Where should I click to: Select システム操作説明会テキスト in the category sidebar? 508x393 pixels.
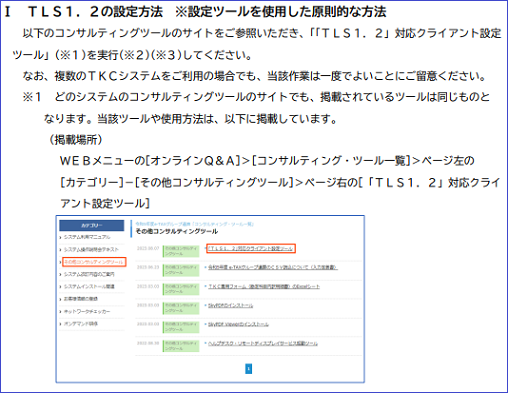[91, 249]
